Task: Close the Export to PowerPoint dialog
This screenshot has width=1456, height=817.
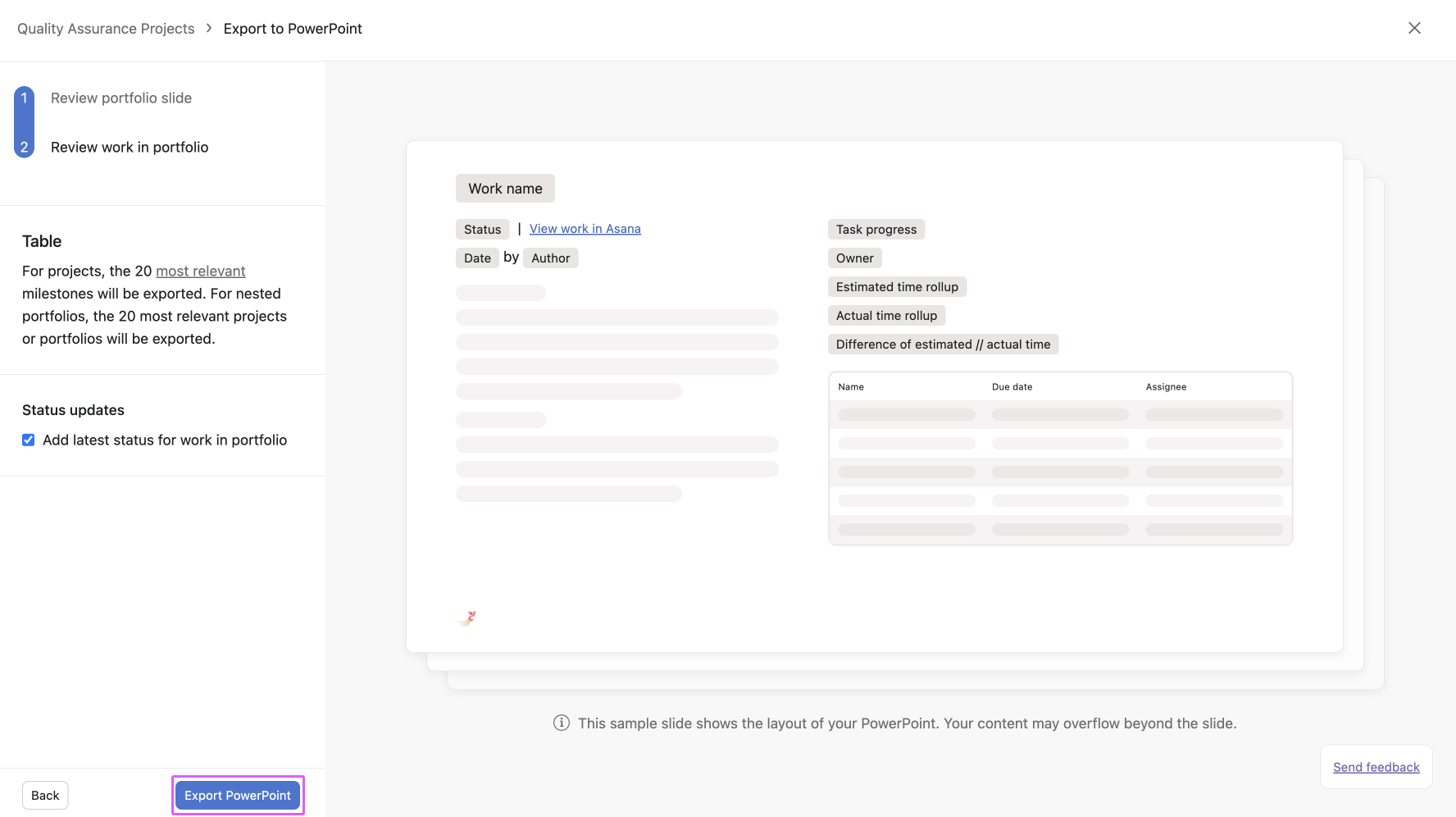Action: 1414,28
